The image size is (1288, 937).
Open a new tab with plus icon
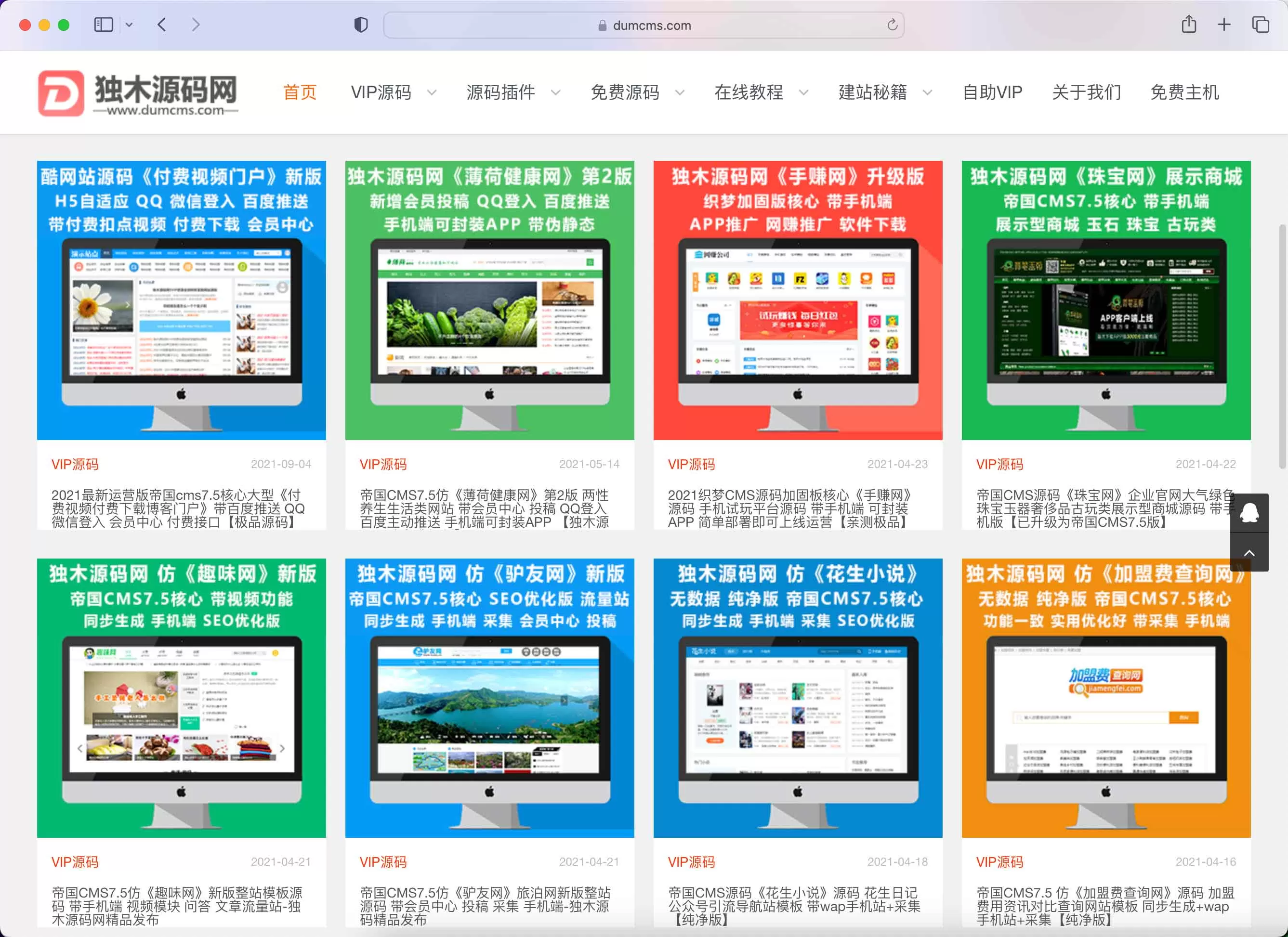click(x=1224, y=25)
